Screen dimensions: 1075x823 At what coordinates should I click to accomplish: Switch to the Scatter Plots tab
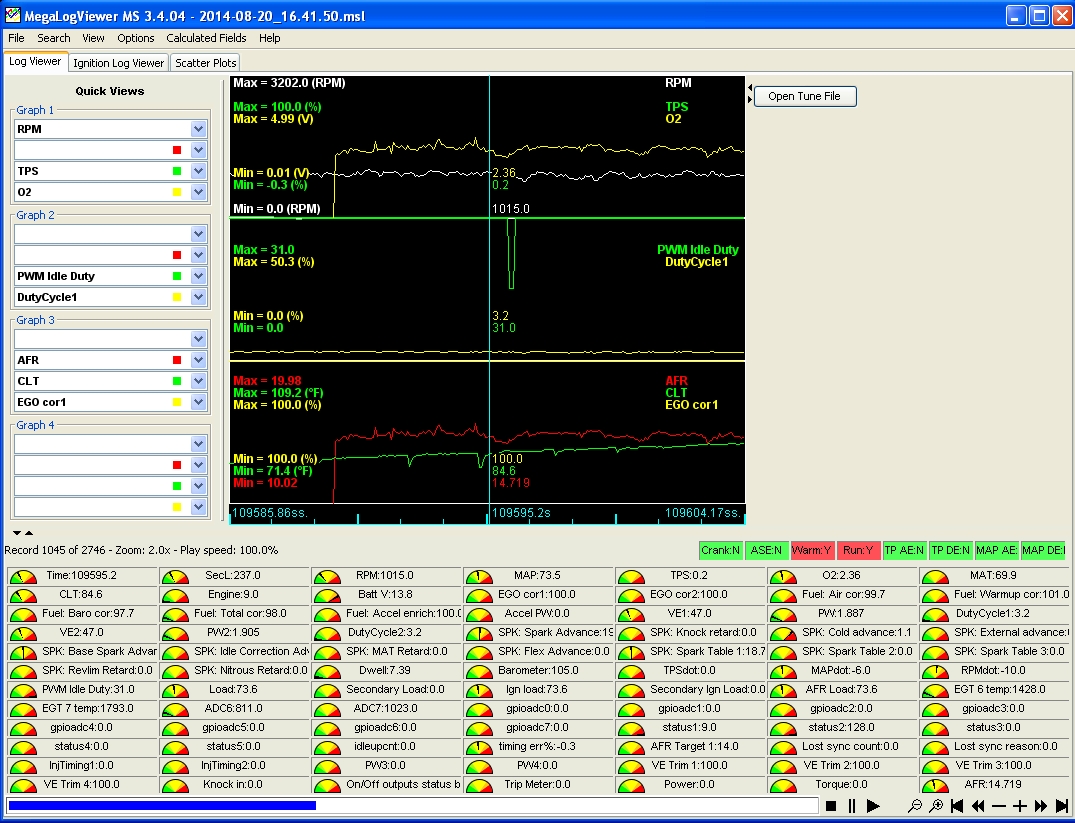pyautogui.click(x=206, y=63)
